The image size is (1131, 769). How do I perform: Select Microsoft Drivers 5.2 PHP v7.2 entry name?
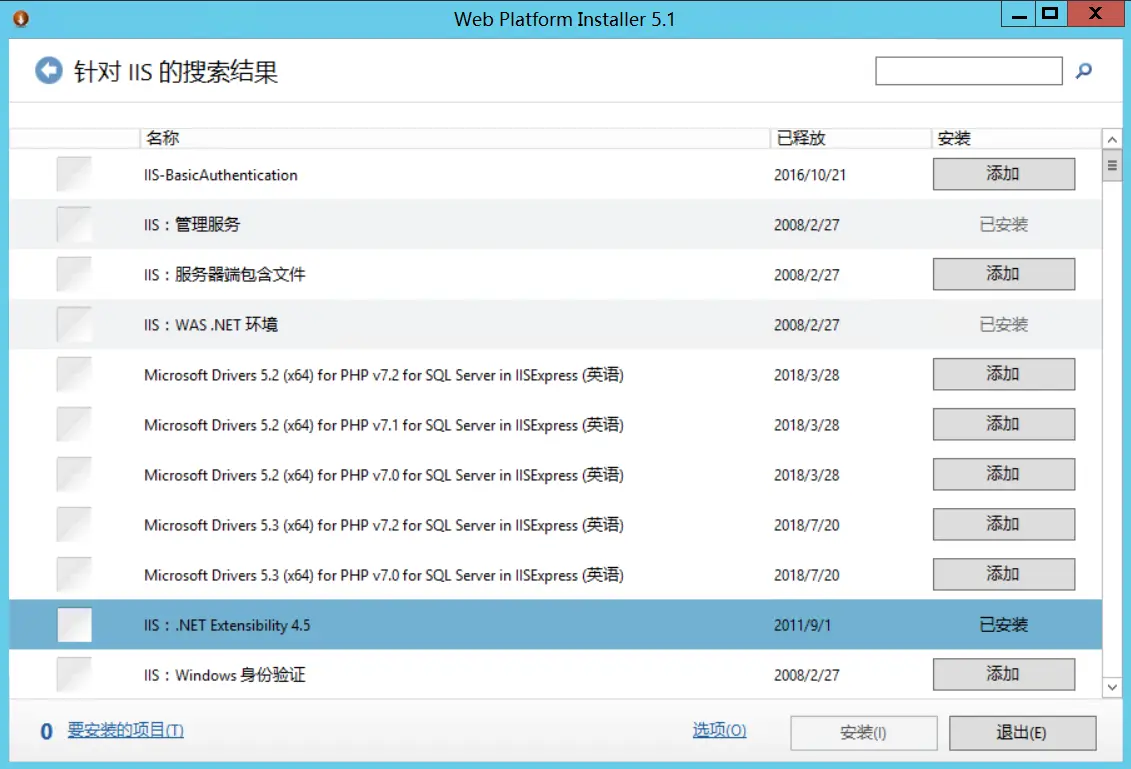[x=384, y=374]
